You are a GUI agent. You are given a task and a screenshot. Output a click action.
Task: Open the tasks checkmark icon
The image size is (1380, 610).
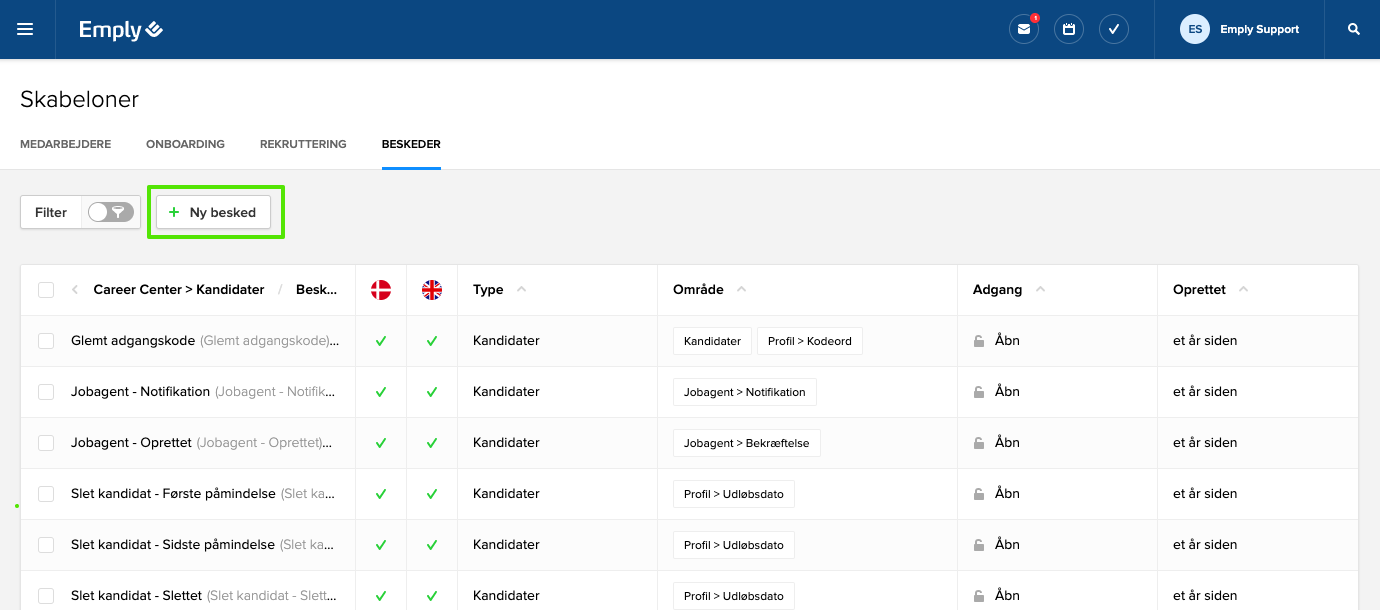pos(1114,30)
